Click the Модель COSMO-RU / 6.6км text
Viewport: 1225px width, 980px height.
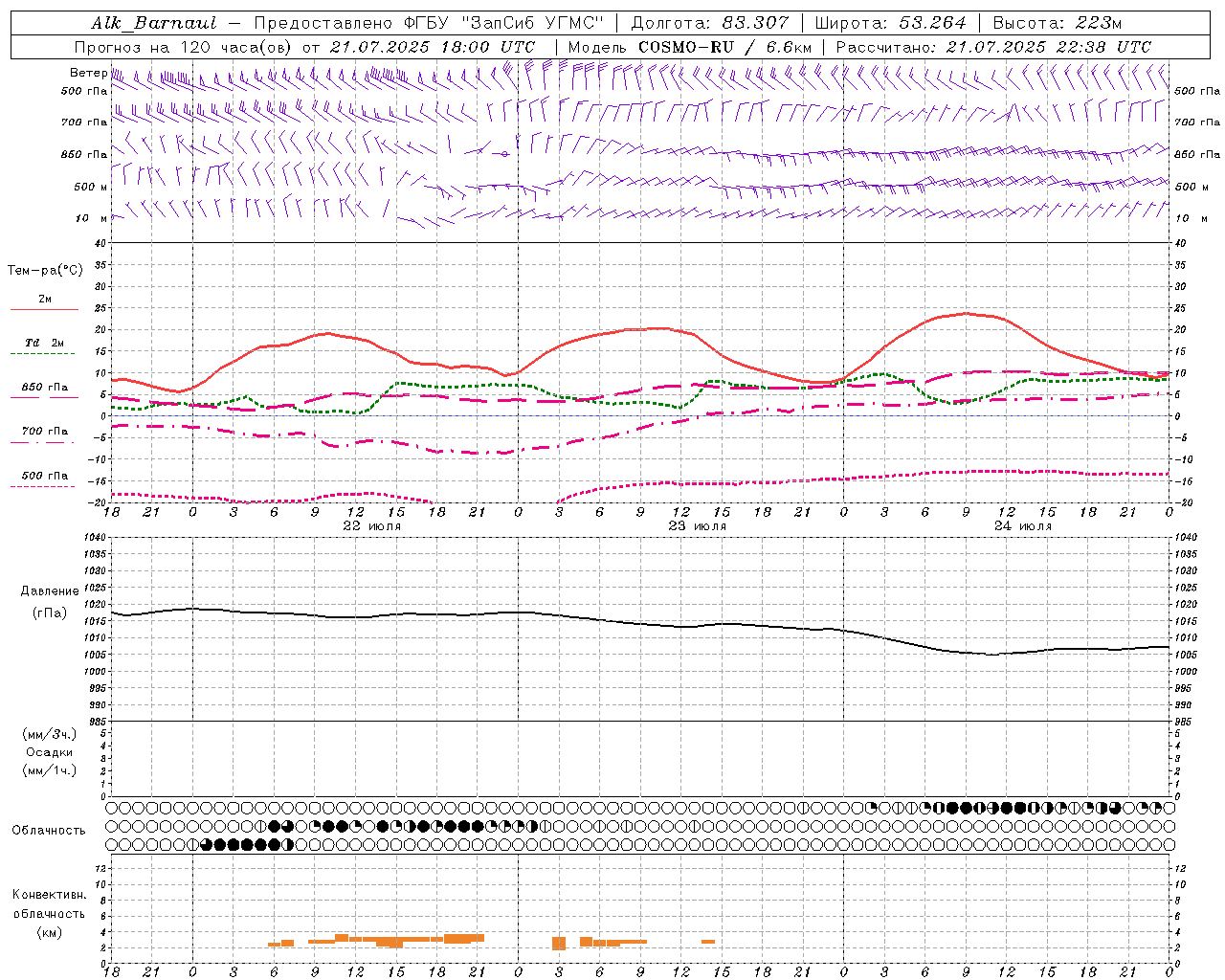[x=690, y=47]
